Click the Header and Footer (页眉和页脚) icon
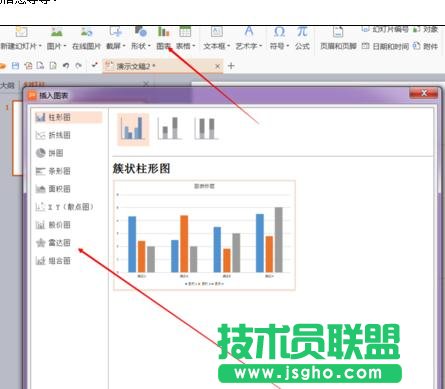The width and height of the screenshot is (445, 389). point(338,32)
